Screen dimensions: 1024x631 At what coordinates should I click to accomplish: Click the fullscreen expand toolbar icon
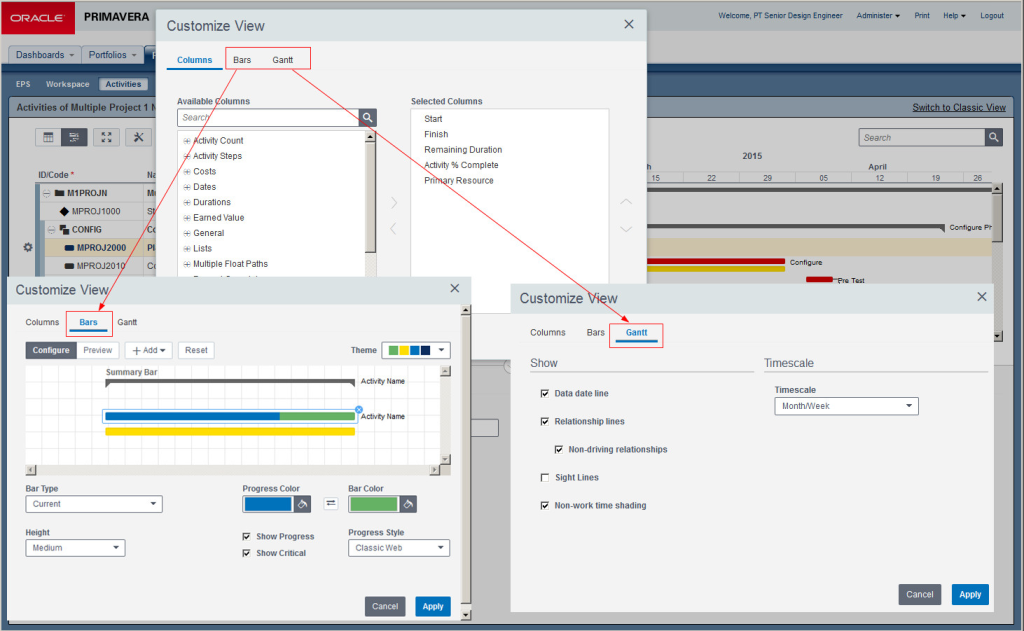(x=106, y=137)
